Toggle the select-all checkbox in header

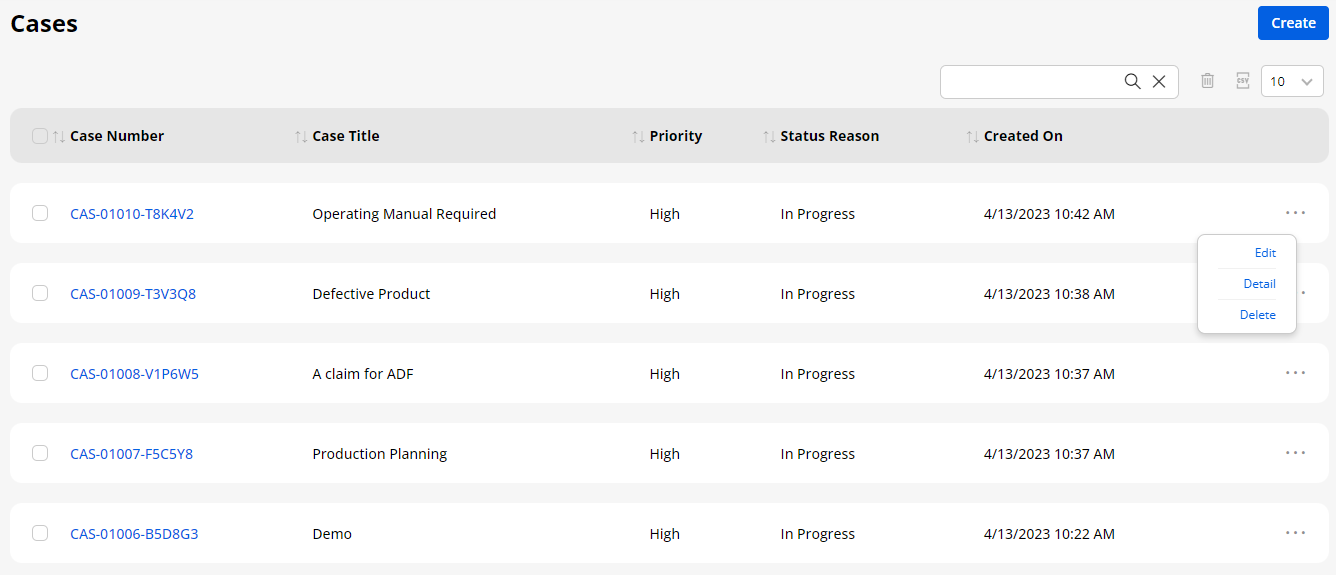click(x=40, y=136)
